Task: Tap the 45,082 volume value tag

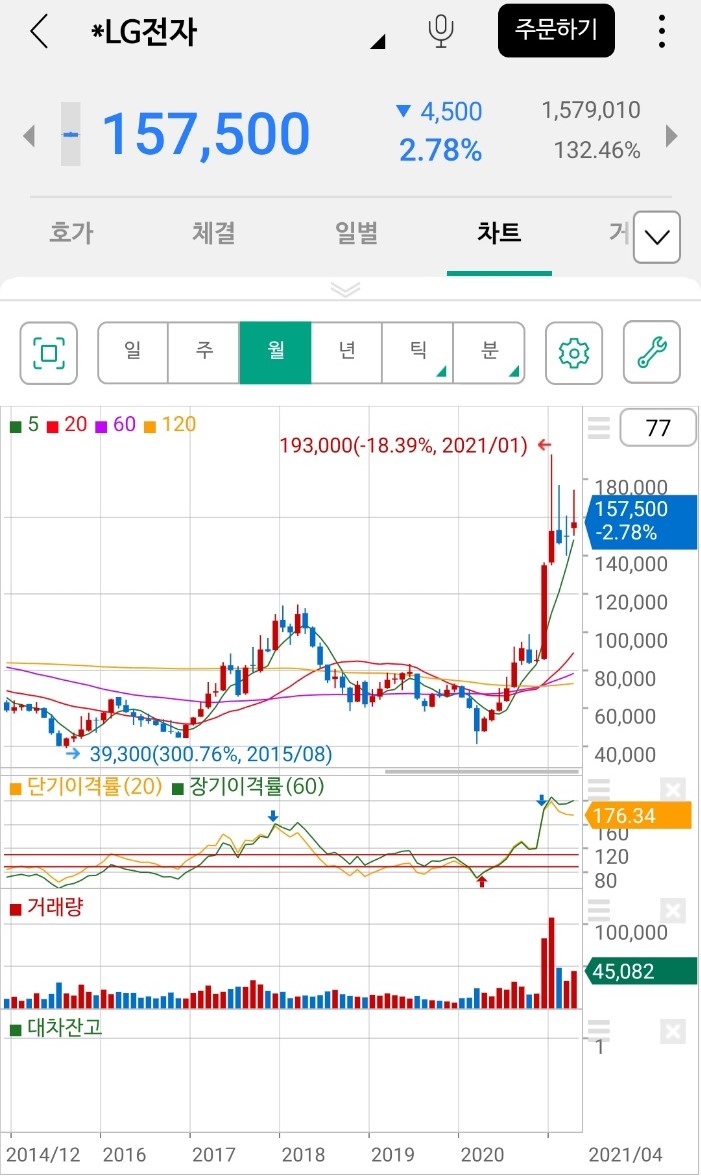Action: (x=641, y=971)
